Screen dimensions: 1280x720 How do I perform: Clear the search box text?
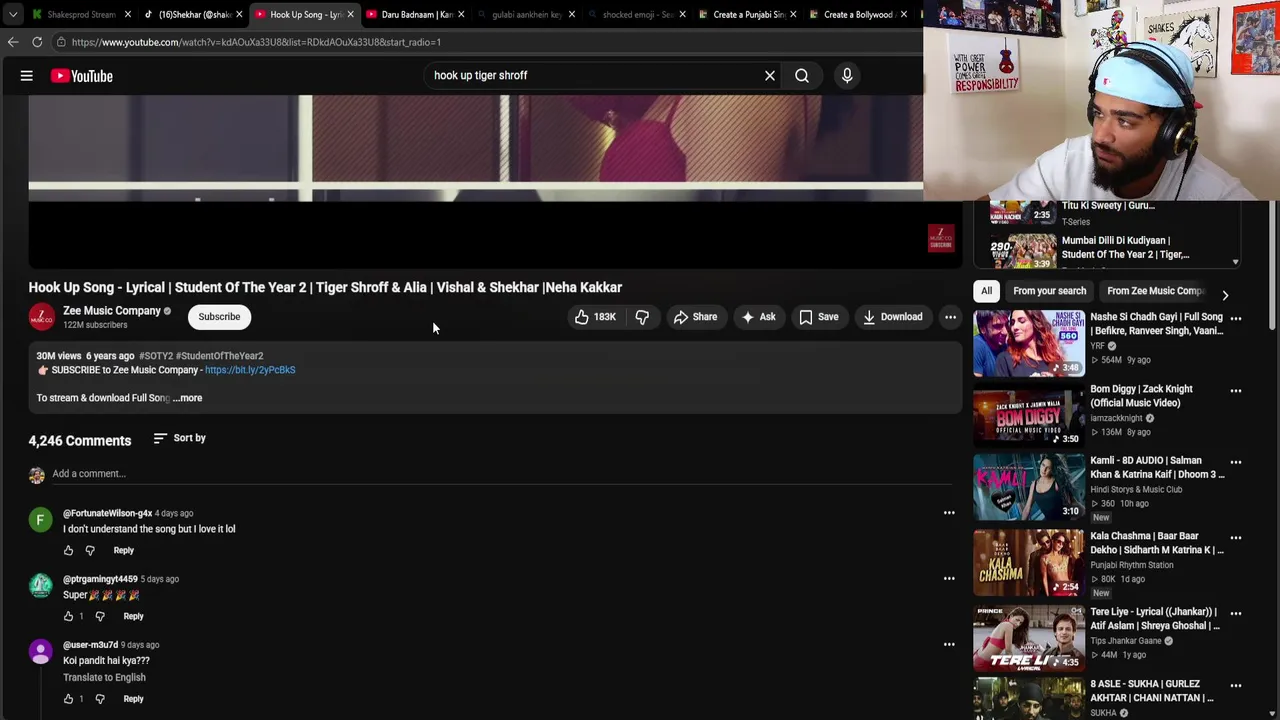(x=770, y=75)
